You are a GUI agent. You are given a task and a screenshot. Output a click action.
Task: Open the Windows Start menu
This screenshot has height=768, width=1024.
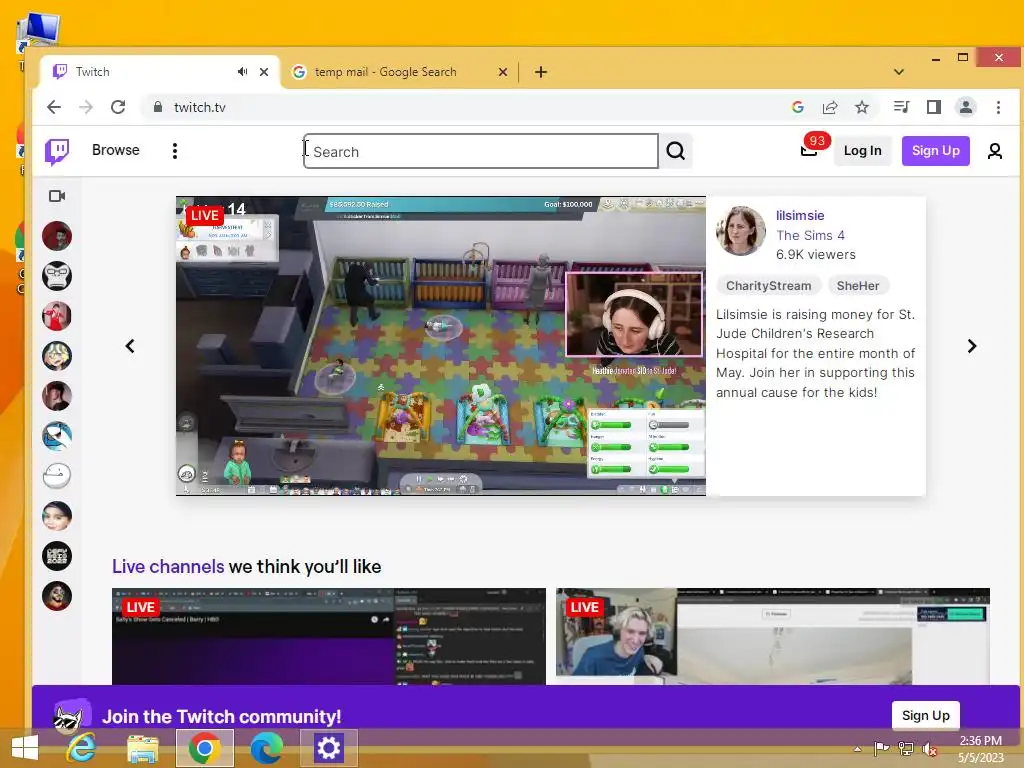click(x=25, y=748)
